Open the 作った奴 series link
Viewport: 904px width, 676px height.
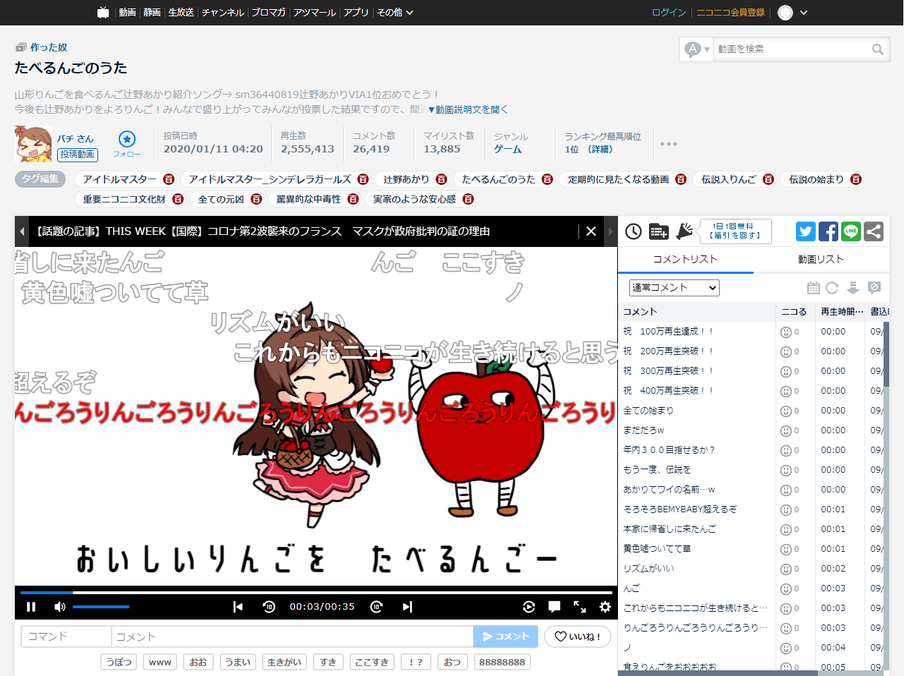click(48, 47)
